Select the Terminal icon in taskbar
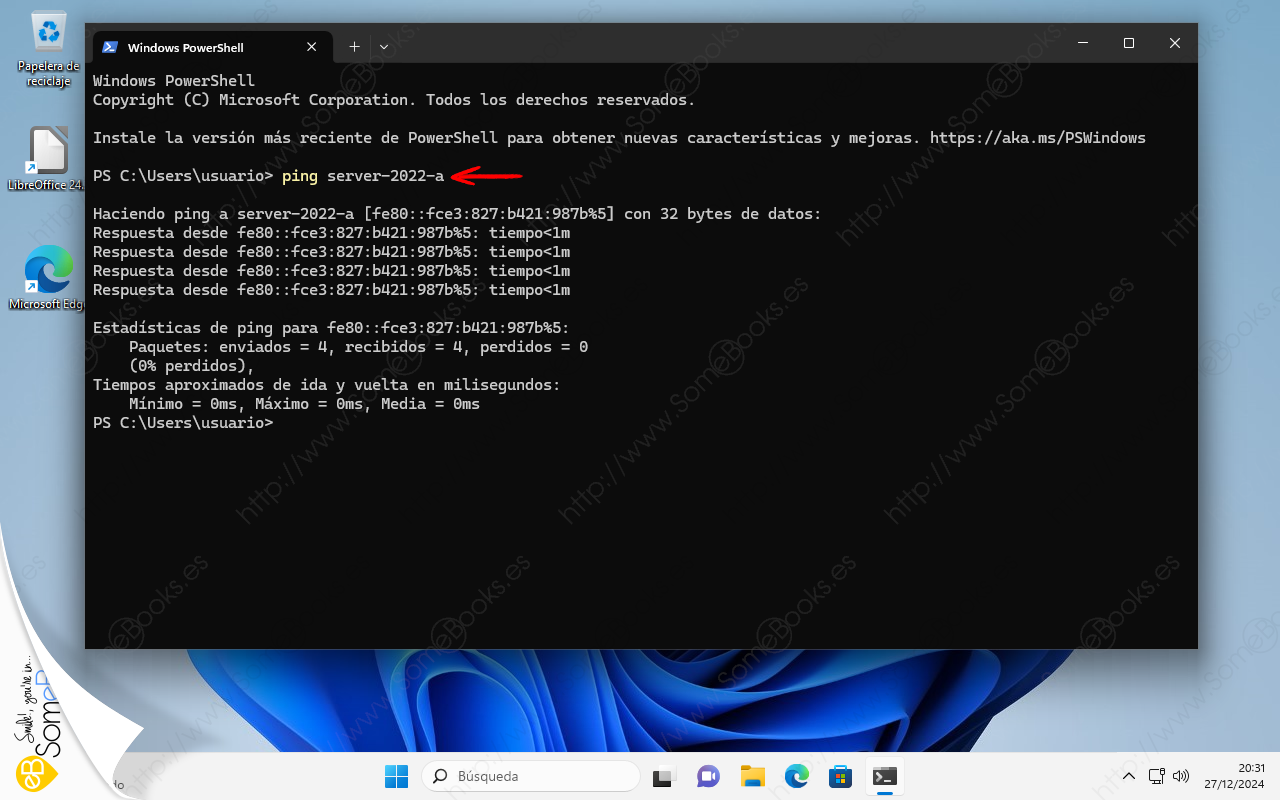 point(885,776)
